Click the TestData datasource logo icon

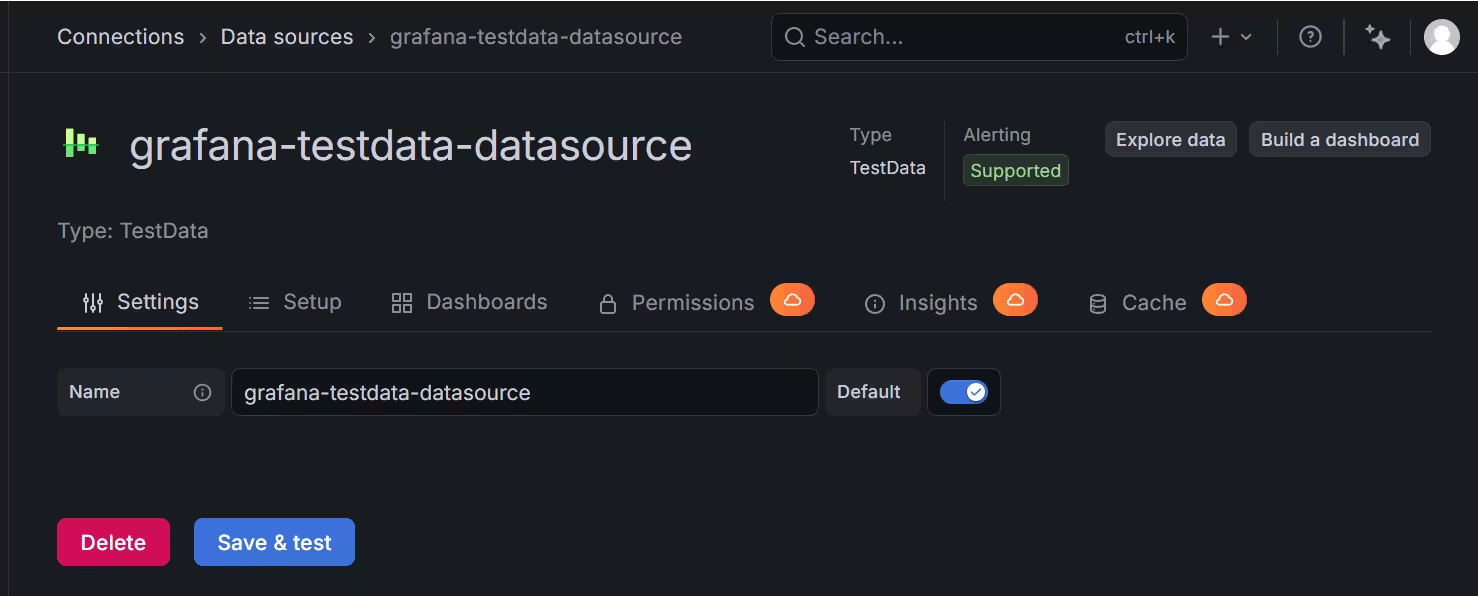tap(81, 143)
